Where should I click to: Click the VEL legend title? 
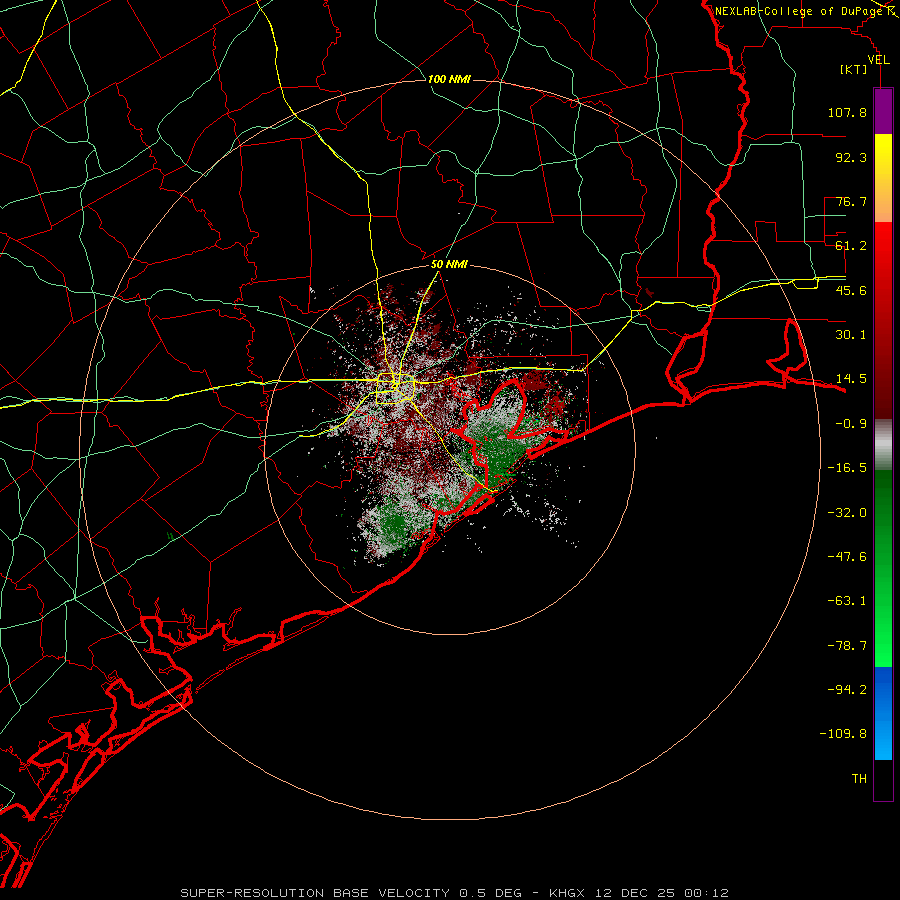pyautogui.click(x=878, y=60)
